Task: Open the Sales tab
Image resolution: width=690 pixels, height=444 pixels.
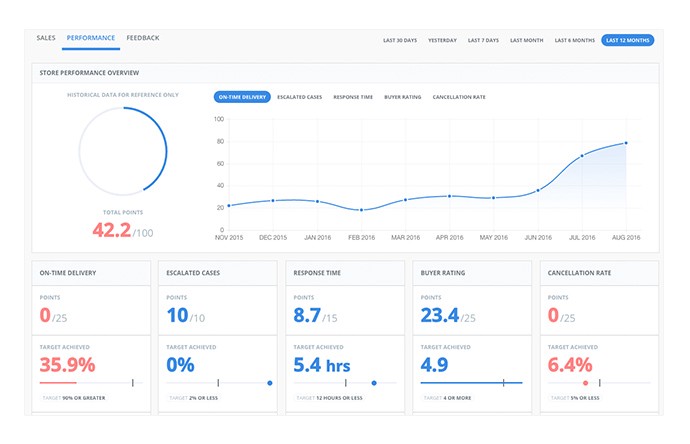Action: coord(46,38)
